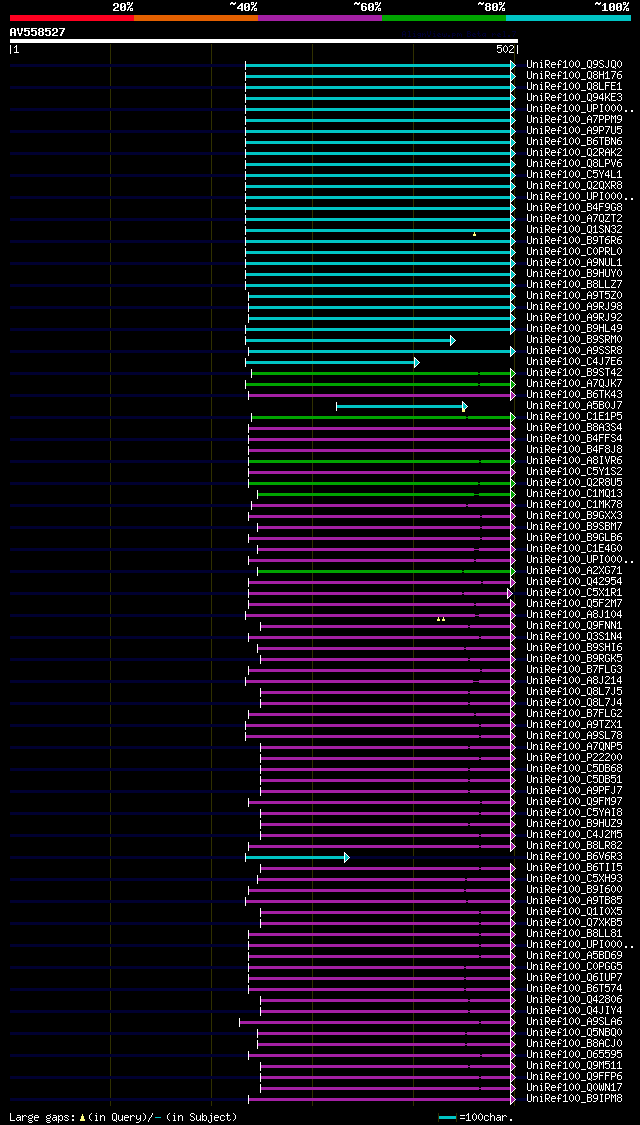
Task: Select the UniRef100_B9GXX3 label
Action: pyautogui.click(x=574, y=516)
